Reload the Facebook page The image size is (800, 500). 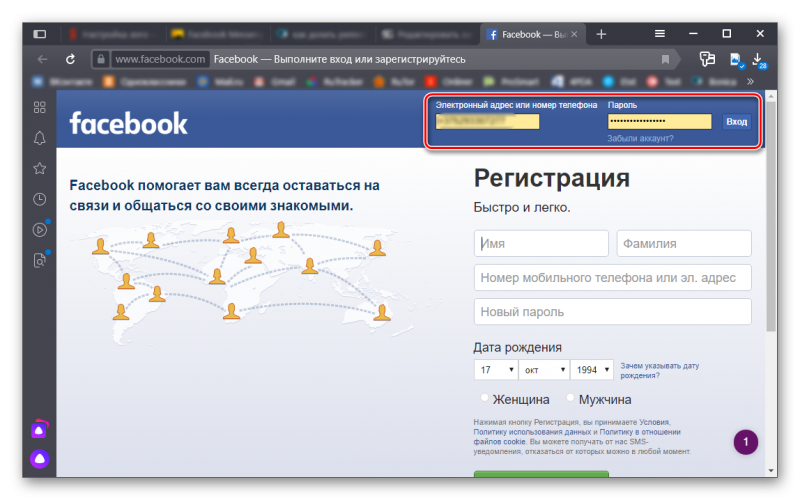[70, 59]
